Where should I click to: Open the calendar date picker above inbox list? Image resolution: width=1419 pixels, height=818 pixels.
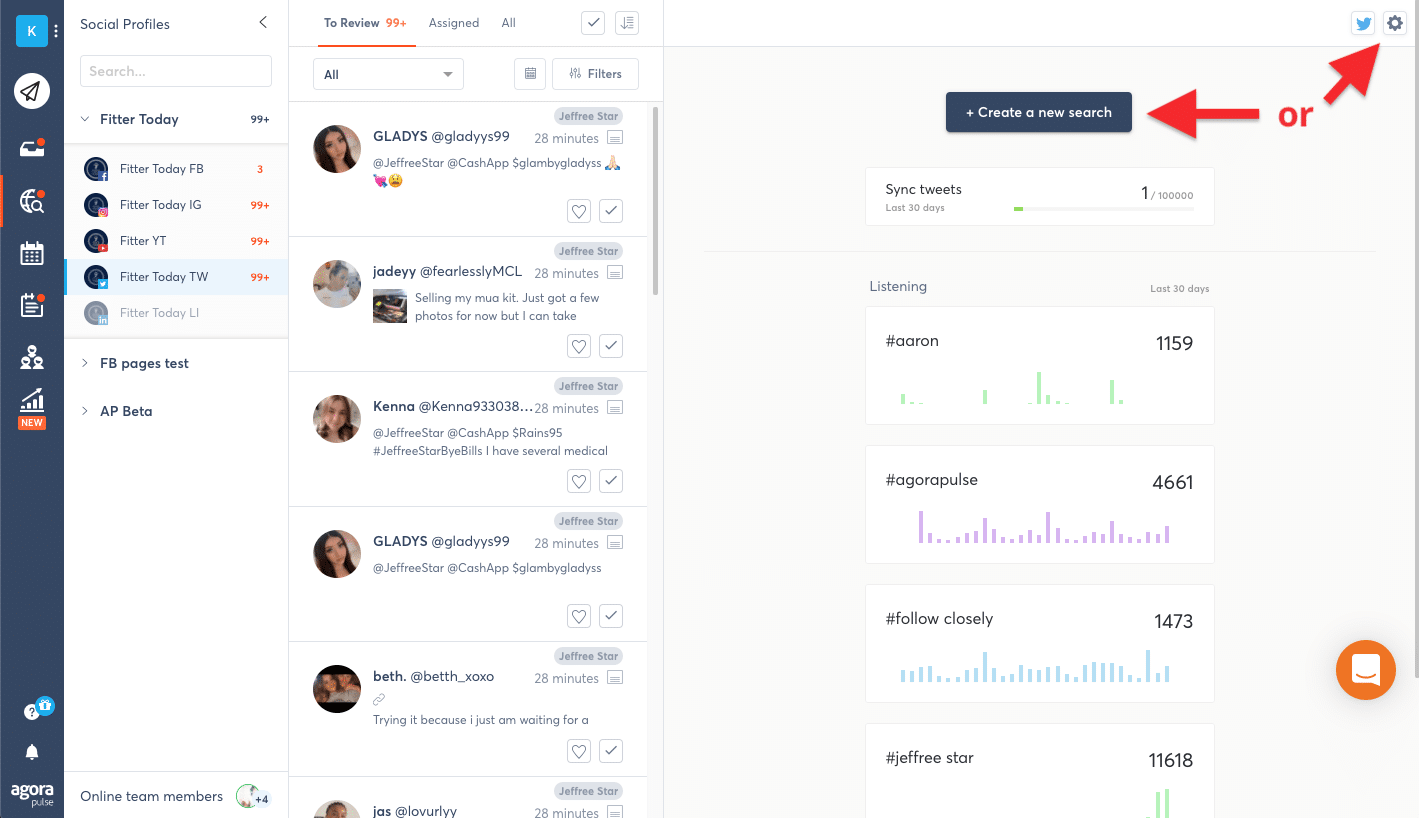(530, 73)
